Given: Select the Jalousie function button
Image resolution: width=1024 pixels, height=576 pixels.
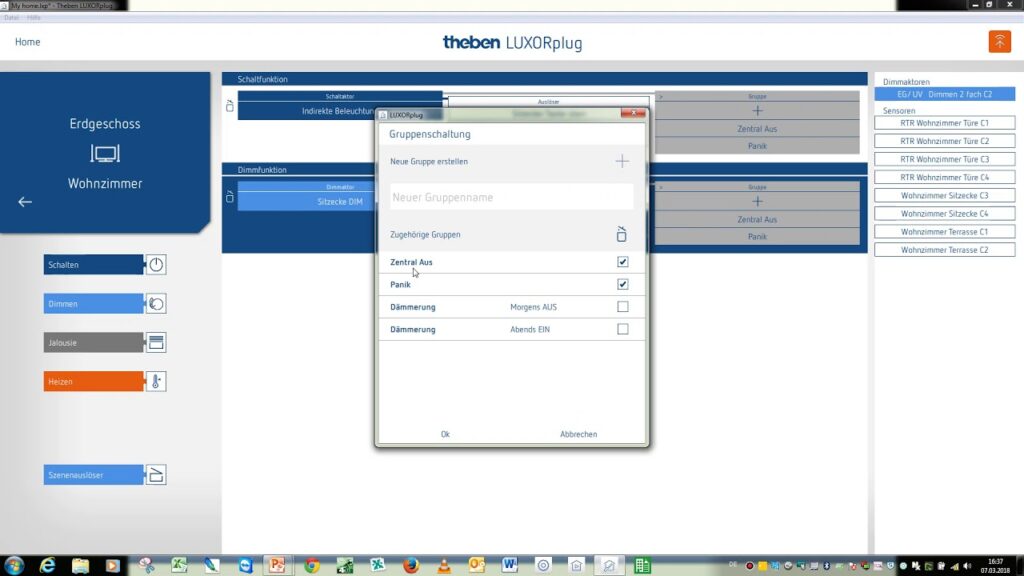Looking at the screenshot, I should click(x=93, y=342).
